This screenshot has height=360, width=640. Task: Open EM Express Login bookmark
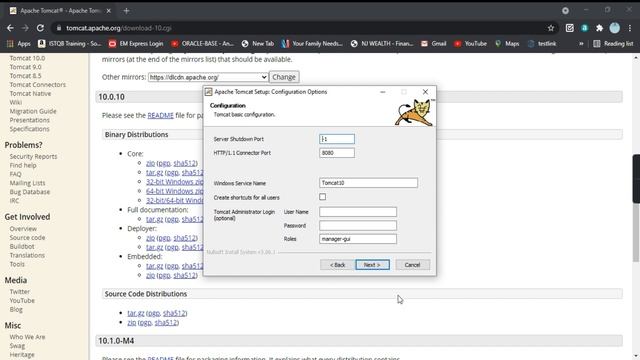click(136, 44)
